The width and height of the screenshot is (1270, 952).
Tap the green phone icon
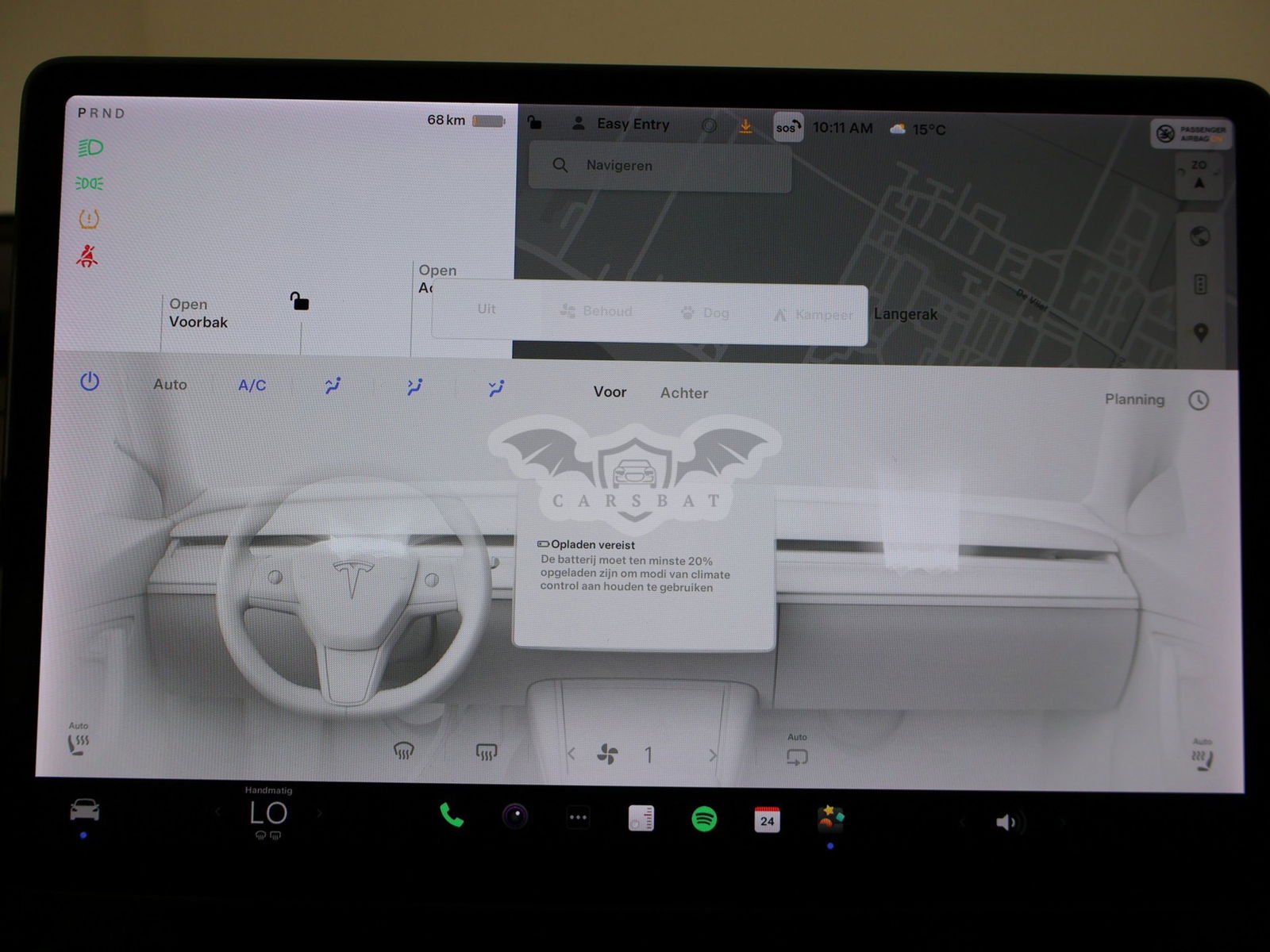tap(452, 816)
